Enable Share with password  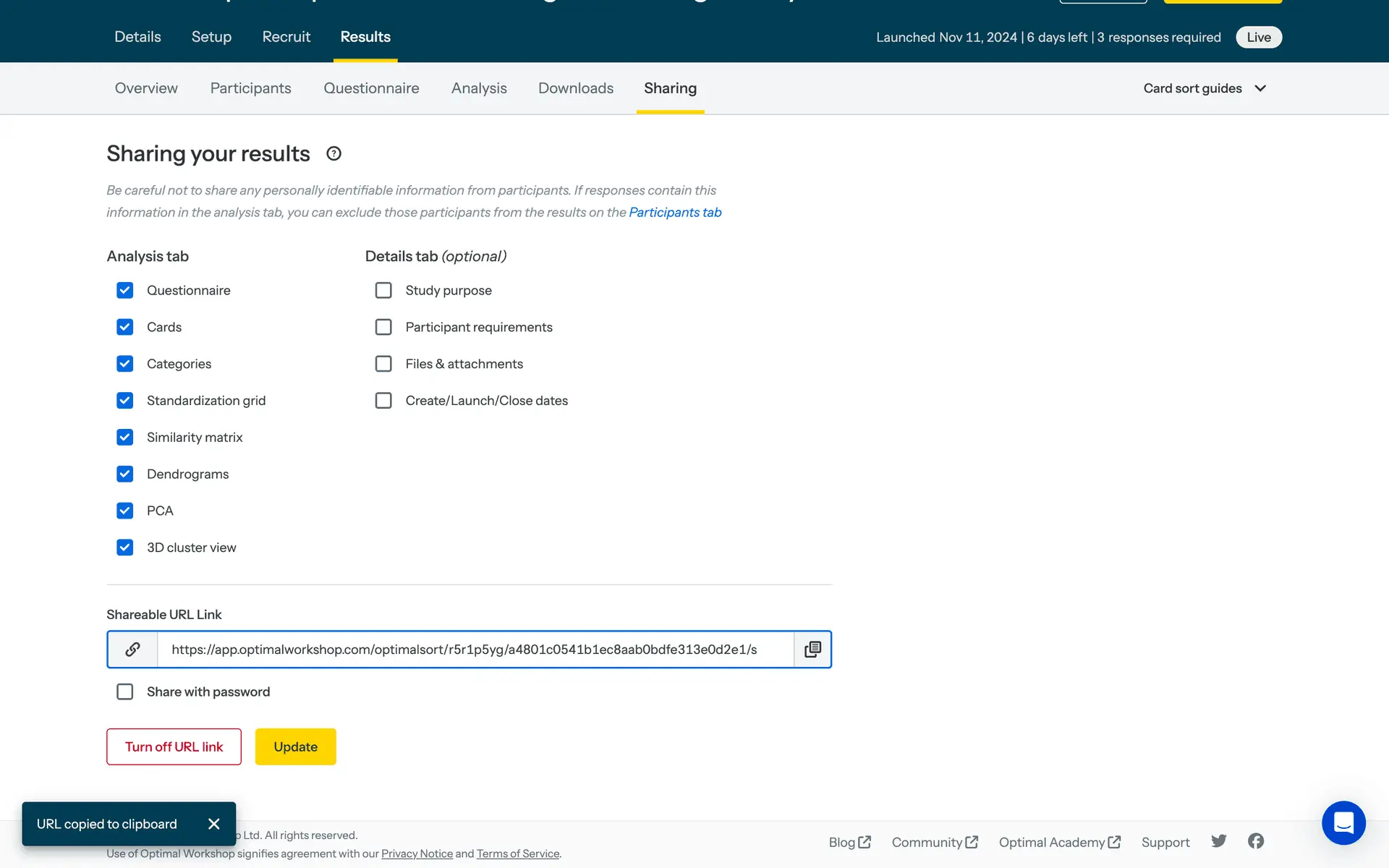tap(125, 692)
